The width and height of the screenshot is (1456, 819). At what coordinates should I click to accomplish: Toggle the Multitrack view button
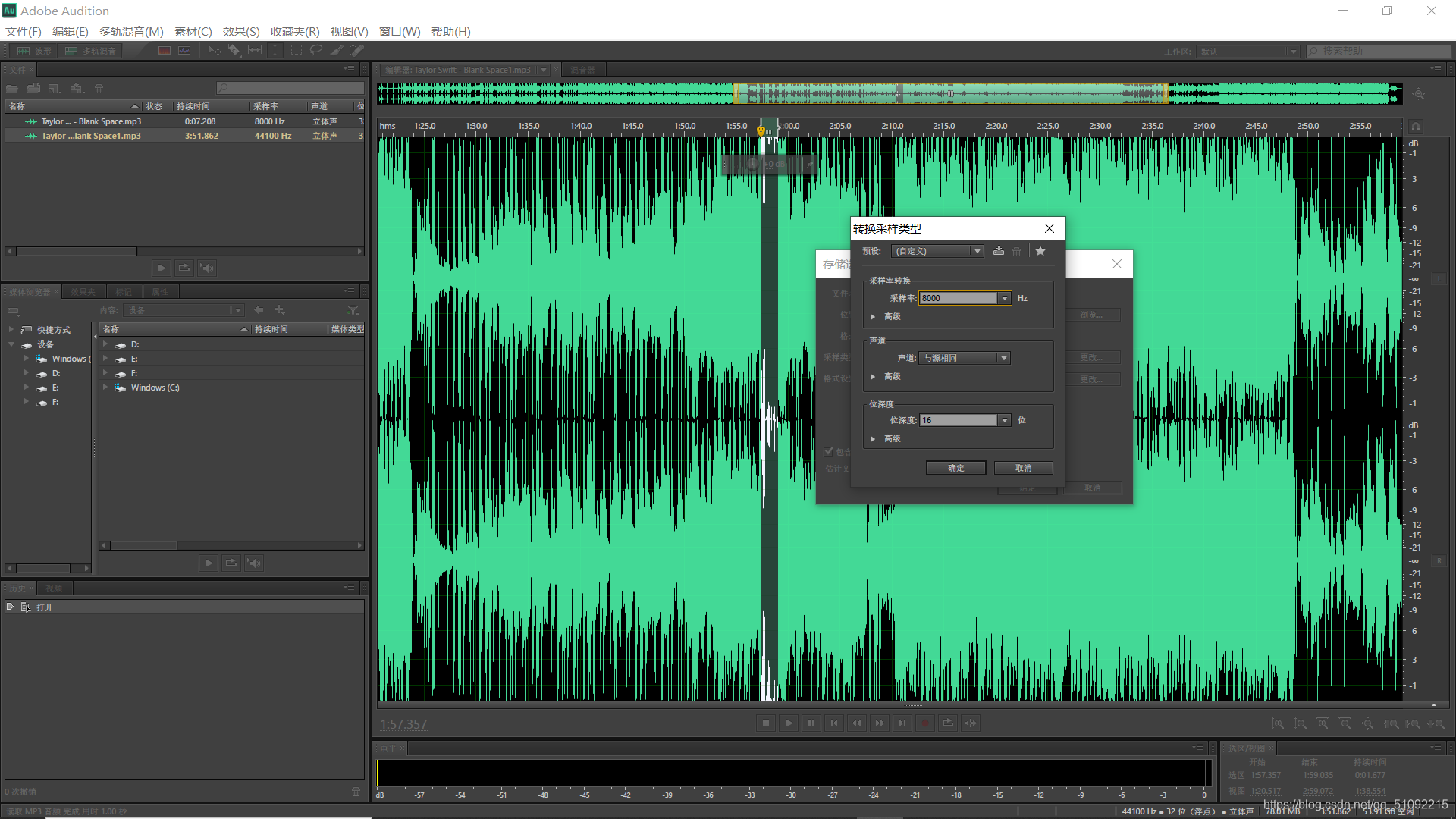pyautogui.click(x=91, y=51)
